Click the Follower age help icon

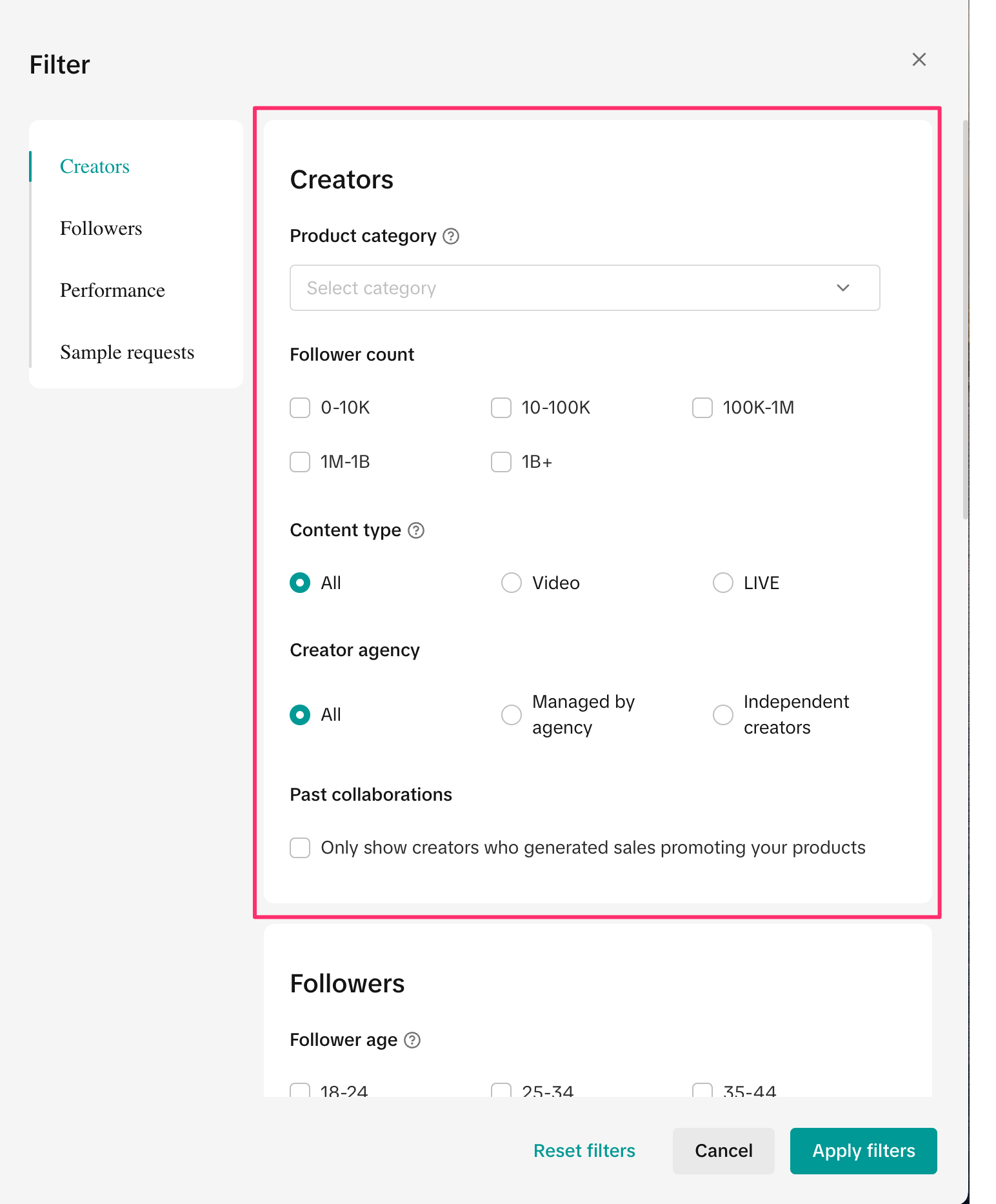412,1040
